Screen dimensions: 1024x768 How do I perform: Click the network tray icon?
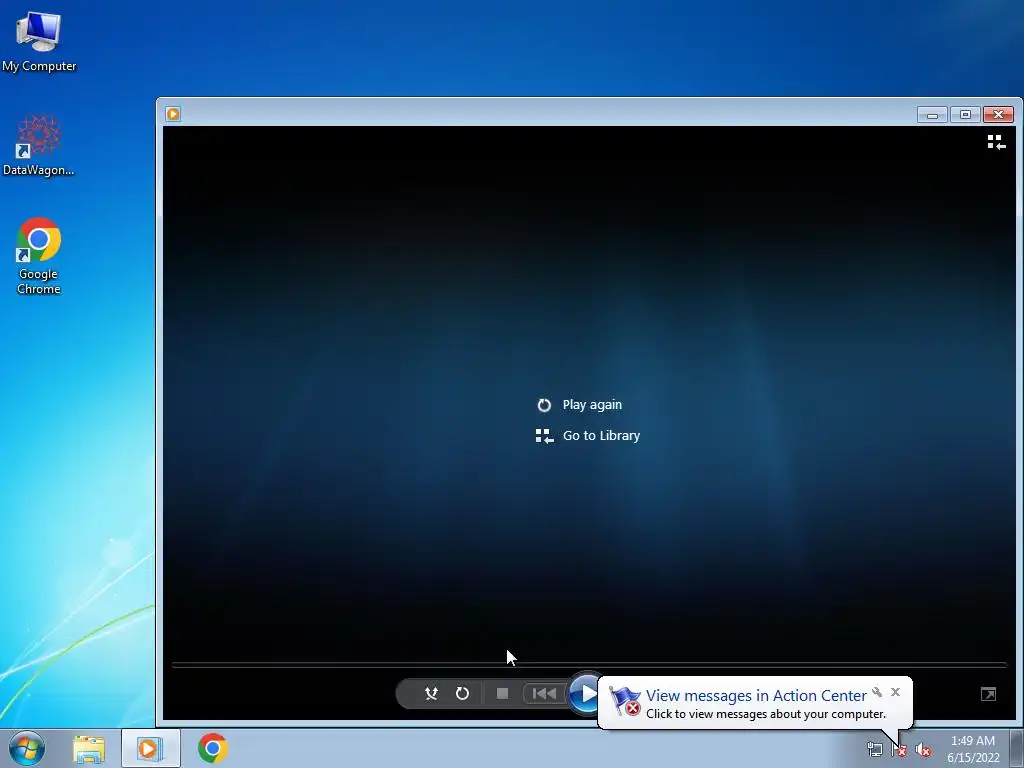(x=874, y=749)
